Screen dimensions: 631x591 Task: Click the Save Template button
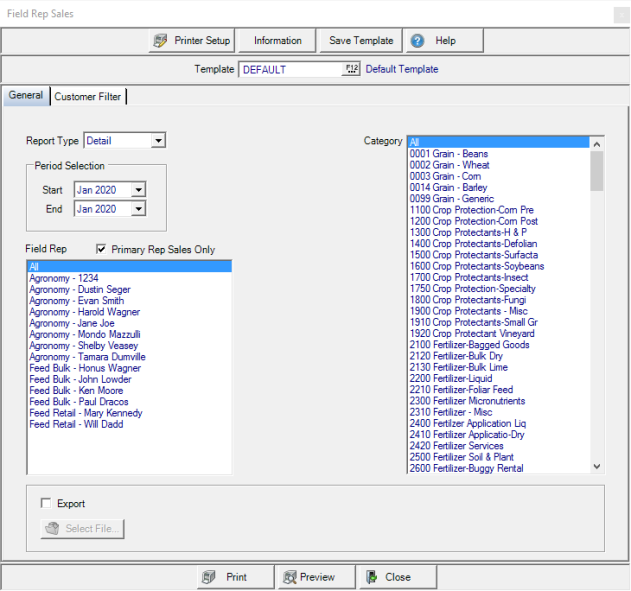360,41
